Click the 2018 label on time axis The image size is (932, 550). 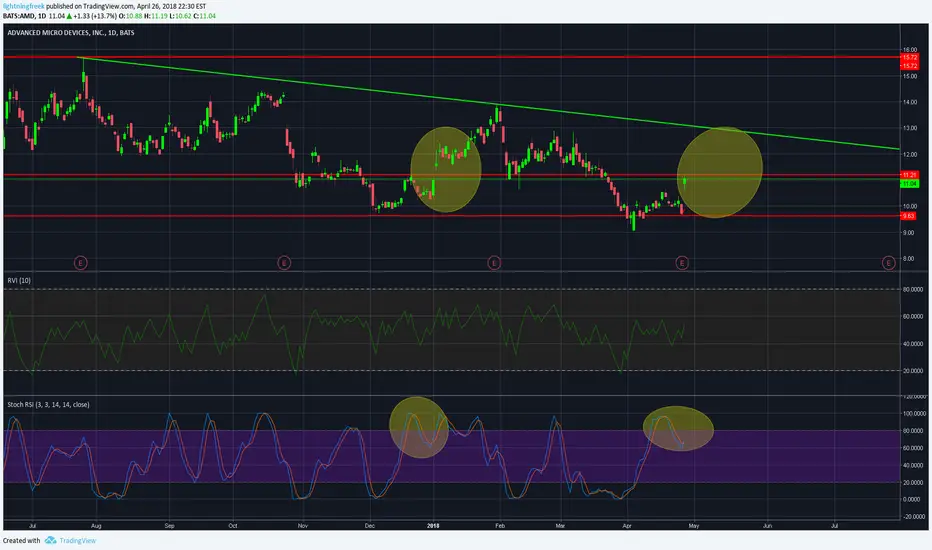coord(433,526)
